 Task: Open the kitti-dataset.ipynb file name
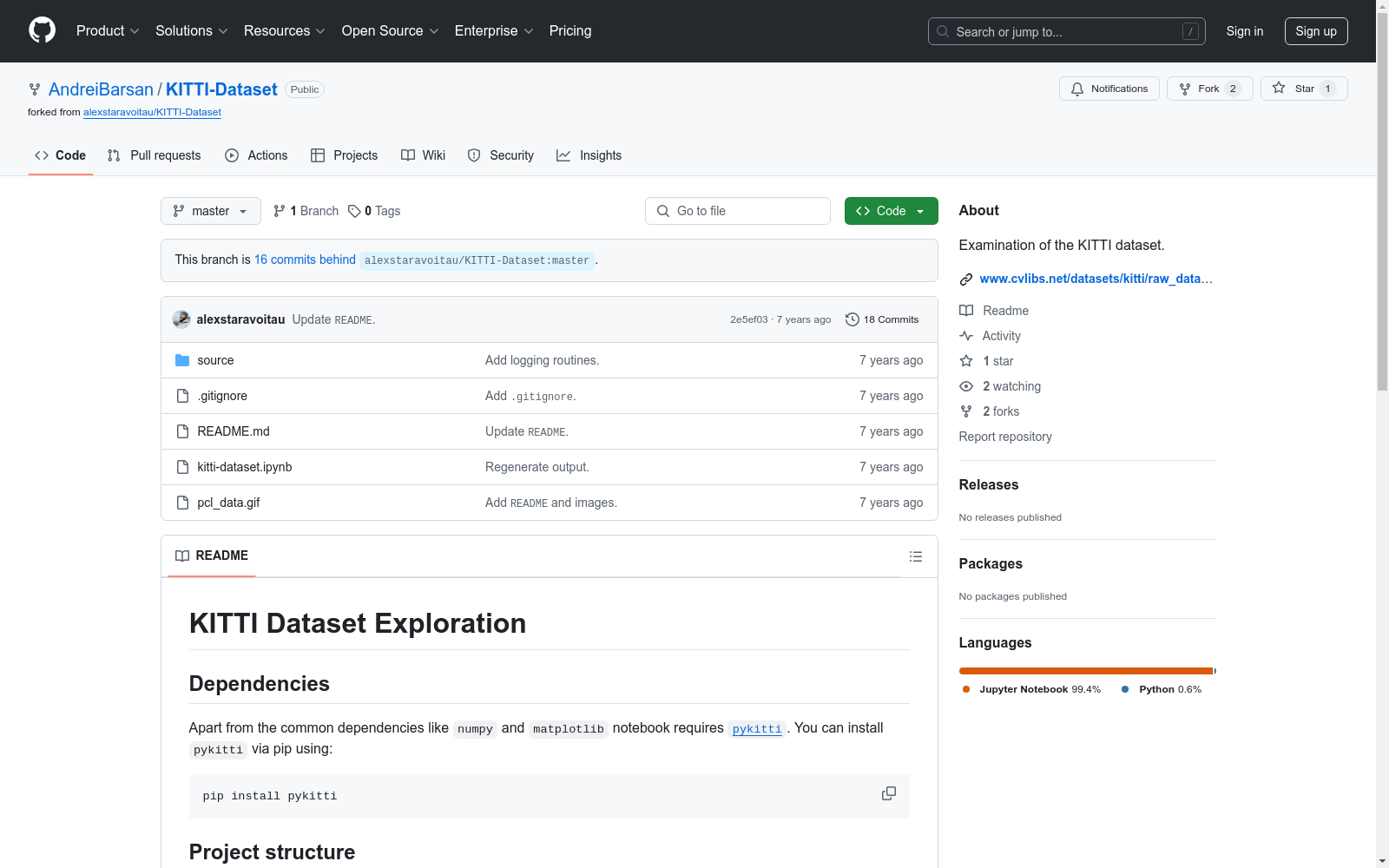click(245, 467)
